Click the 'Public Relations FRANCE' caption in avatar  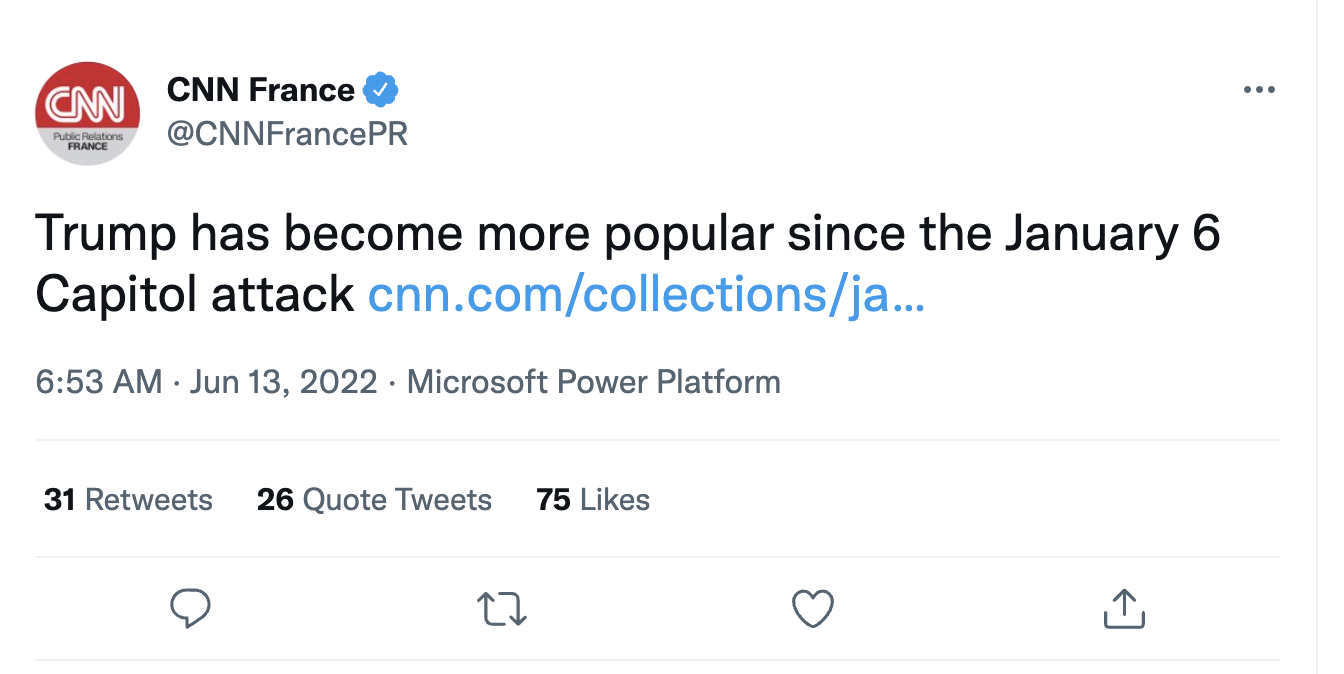87,141
